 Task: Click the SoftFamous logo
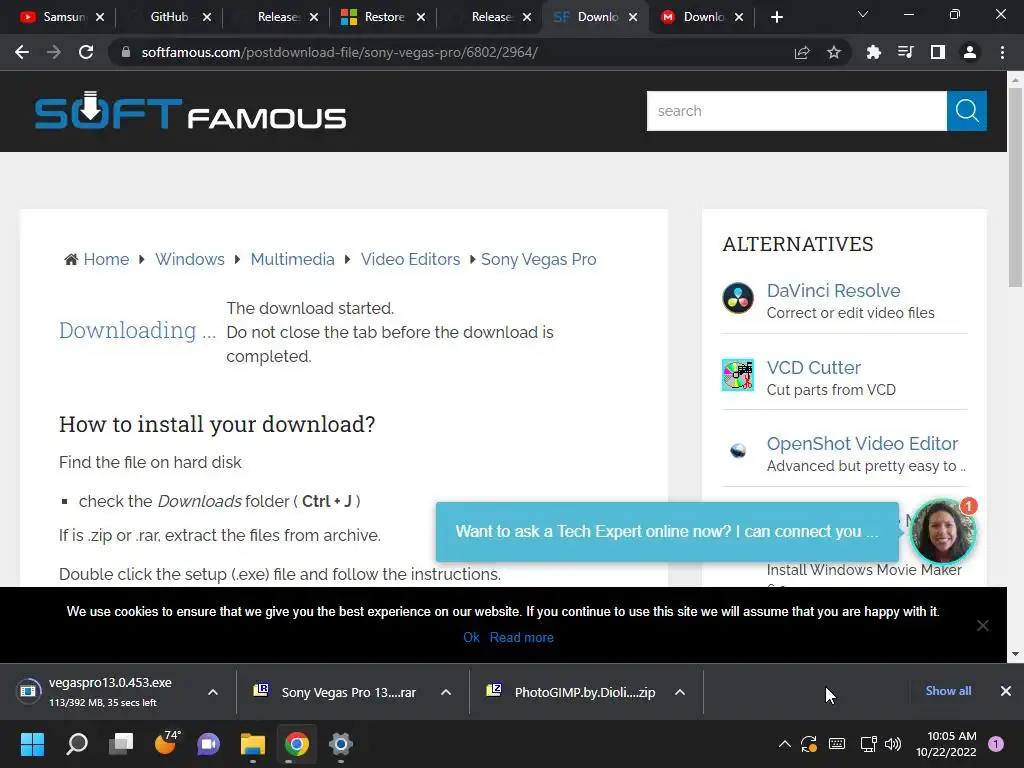tap(190, 112)
